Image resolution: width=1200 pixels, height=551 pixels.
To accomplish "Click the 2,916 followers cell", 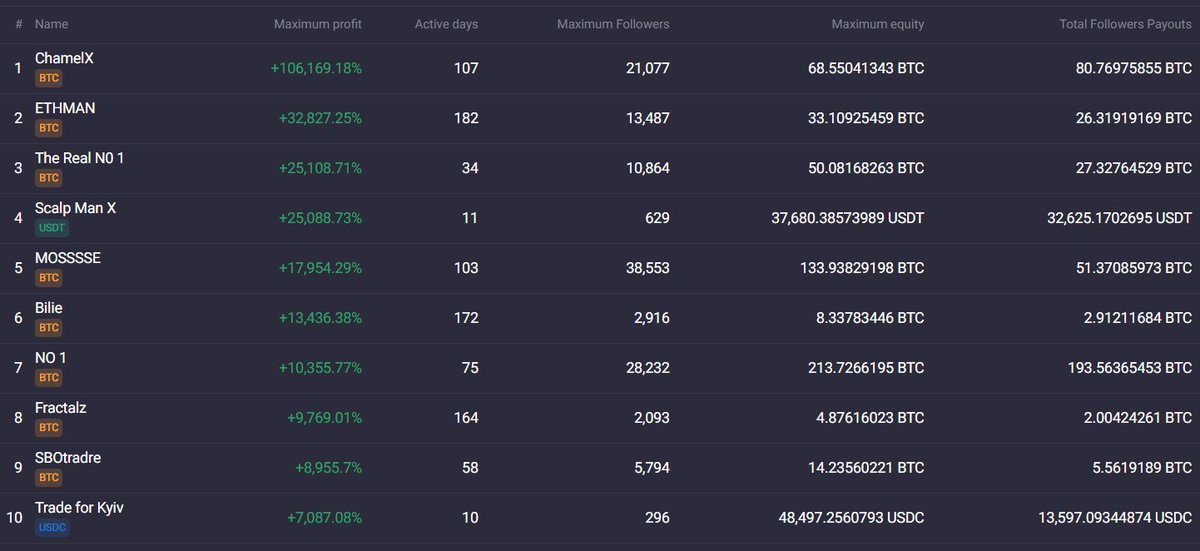I will [652, 318].
